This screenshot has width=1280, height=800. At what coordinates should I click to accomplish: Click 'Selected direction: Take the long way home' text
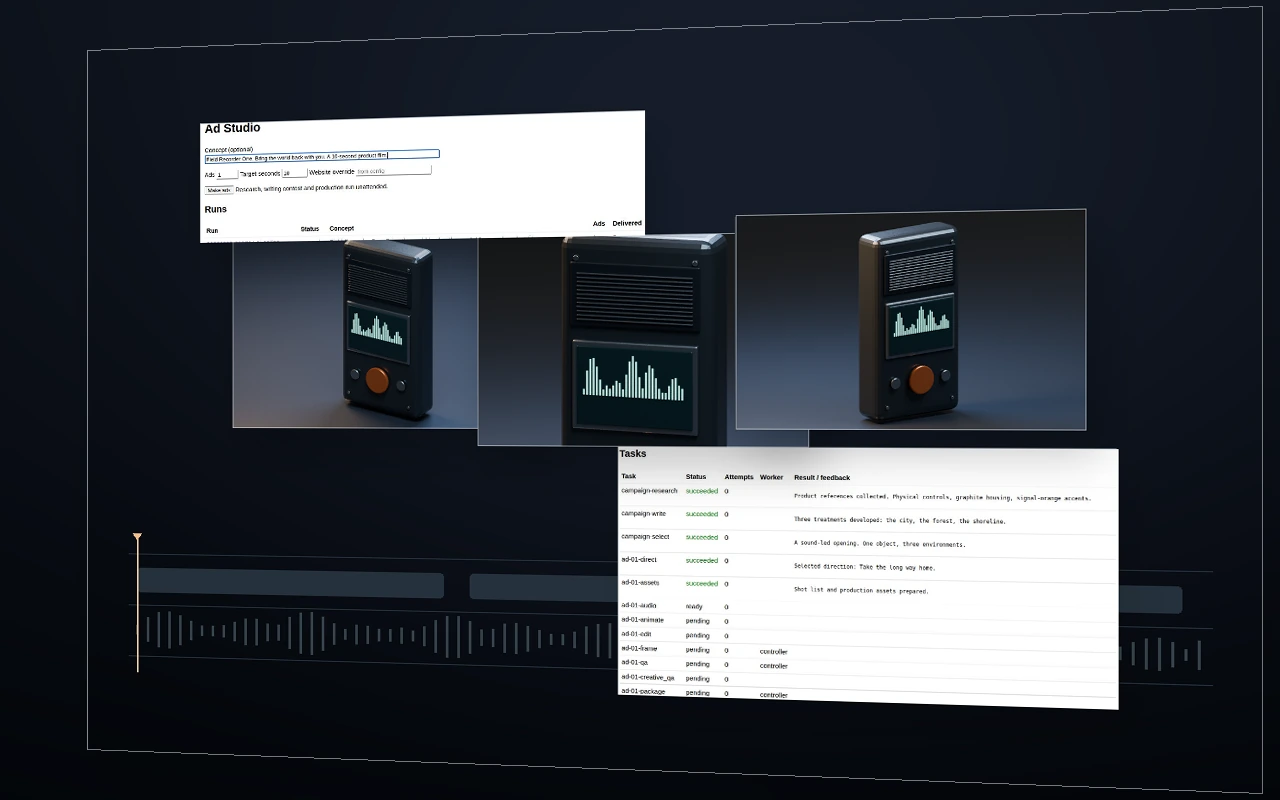pyautogui.click(x=865, y=567)
